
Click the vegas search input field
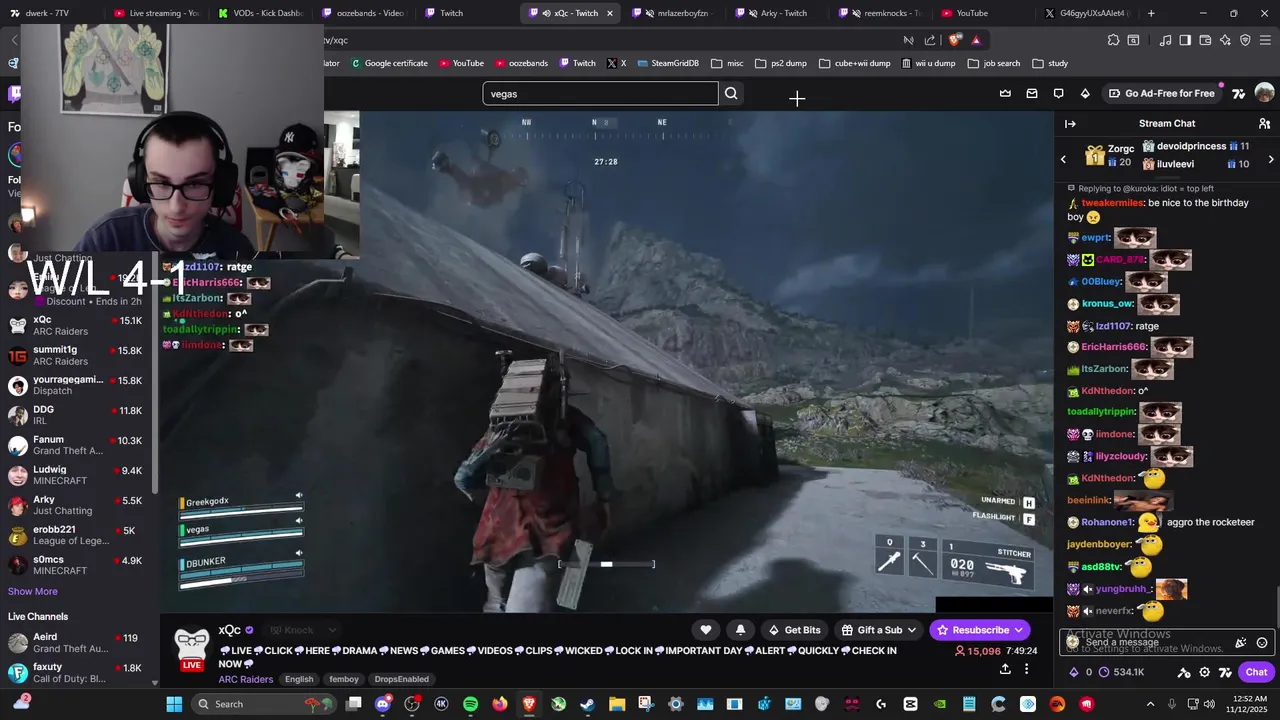600,93
